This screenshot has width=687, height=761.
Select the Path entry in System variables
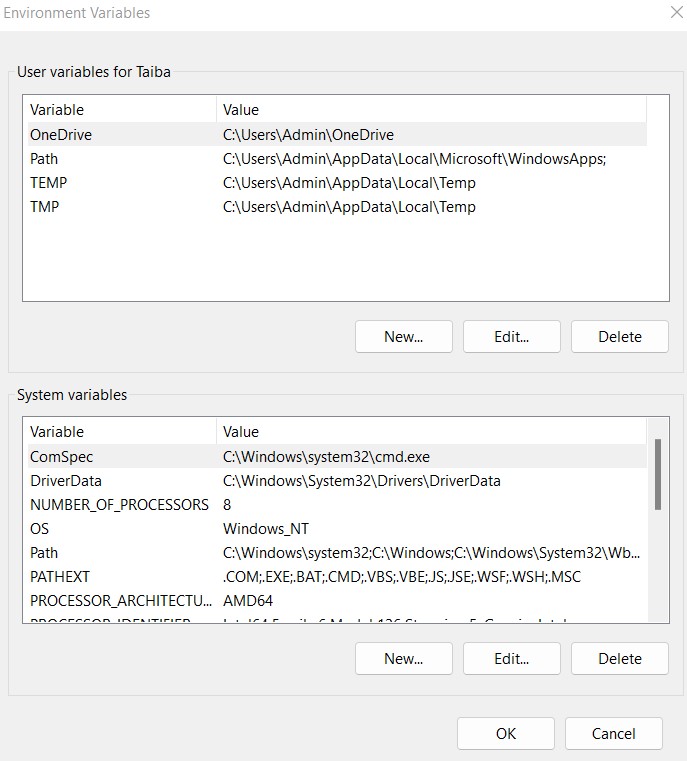tap(44, 553)
